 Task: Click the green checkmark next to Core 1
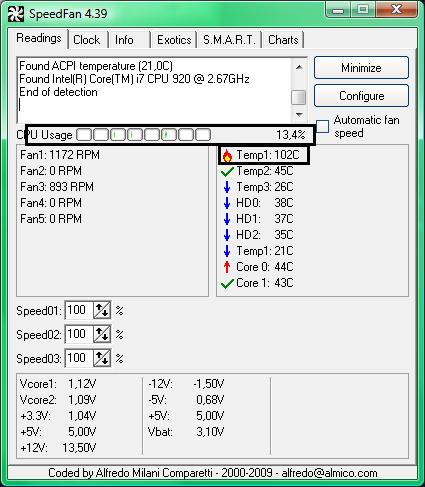(x=227, y=284)
